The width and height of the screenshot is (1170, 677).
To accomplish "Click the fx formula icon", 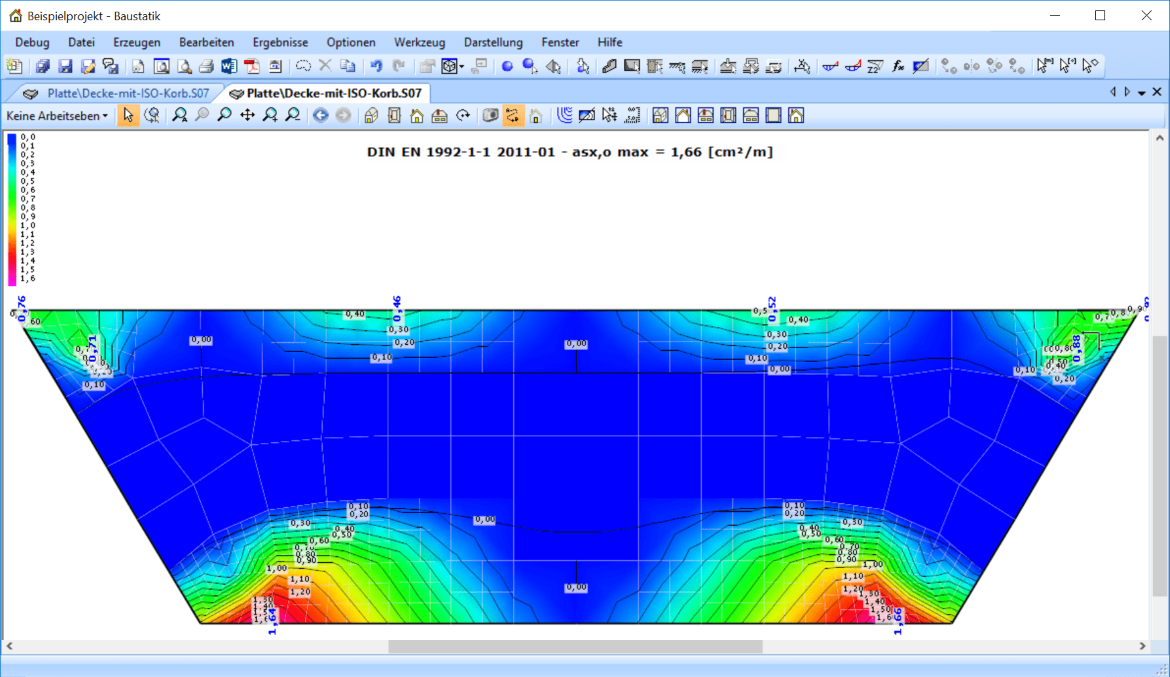I will pyautogui.click(x=898, y=67).
